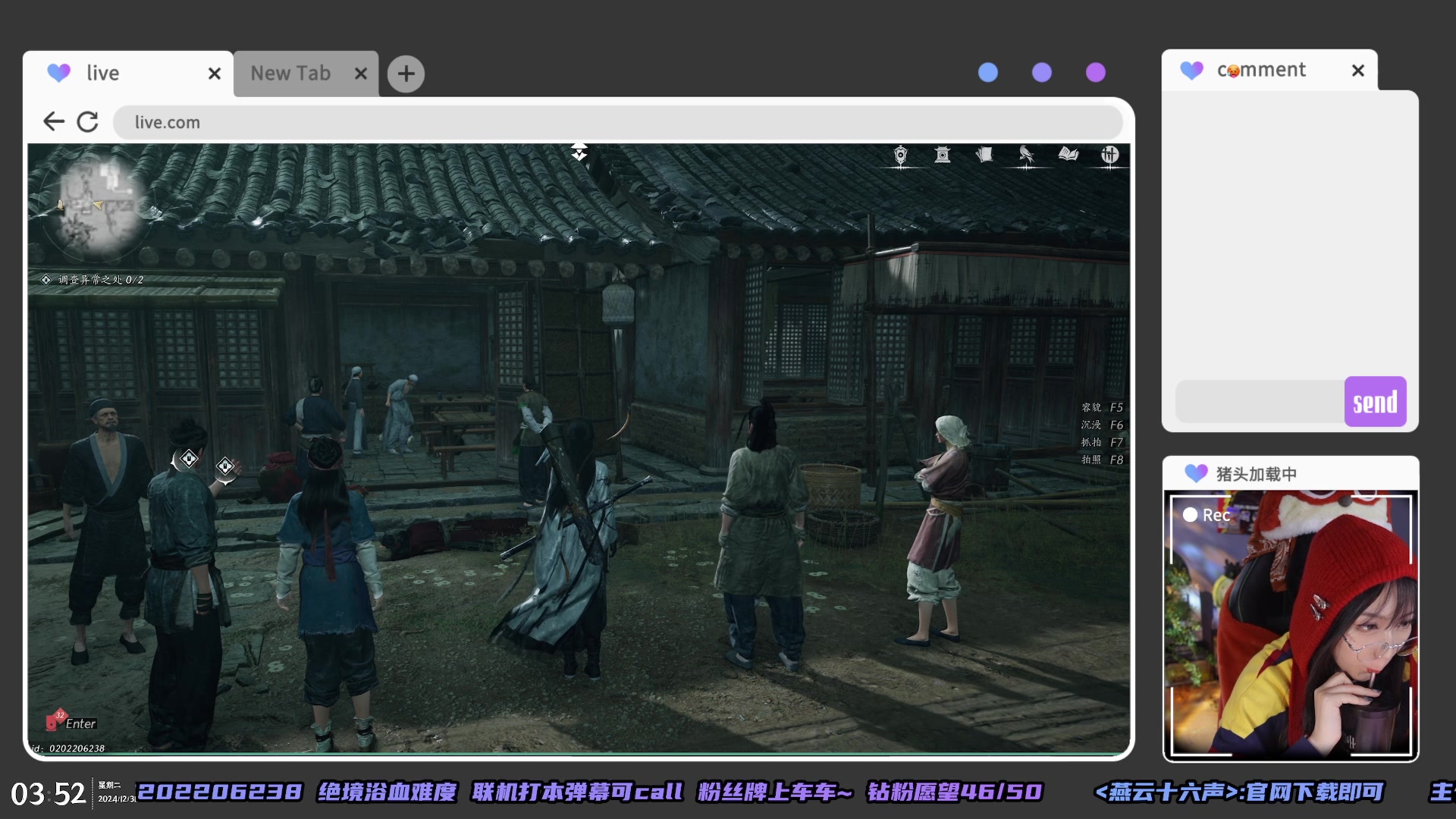This screenshot has height=819, width=1456.
Task: Click the 联机打本弹幕可call ticker text
Action: tap(577, 792)
